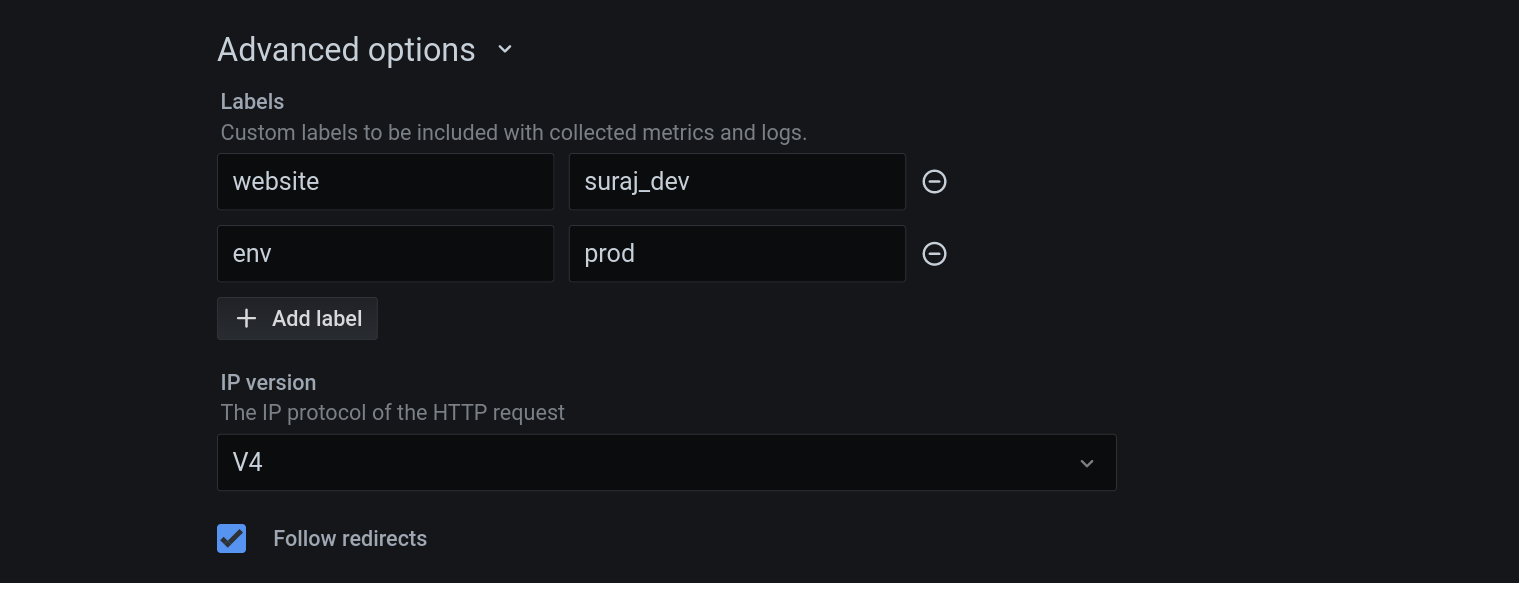
Task: Click the IP version dropdown chevron arrow
Action: tap(1087, 463)
